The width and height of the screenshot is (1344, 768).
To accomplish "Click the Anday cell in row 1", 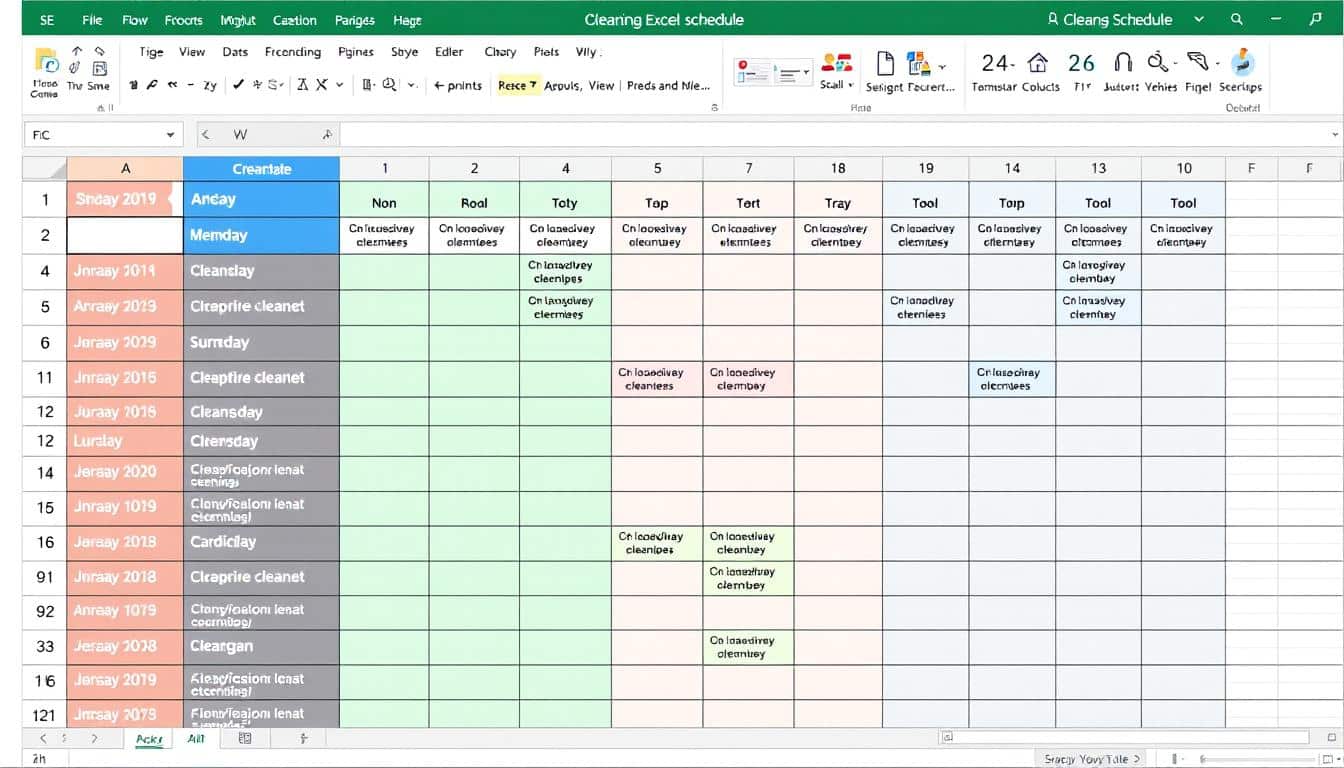I will (261, 199).
